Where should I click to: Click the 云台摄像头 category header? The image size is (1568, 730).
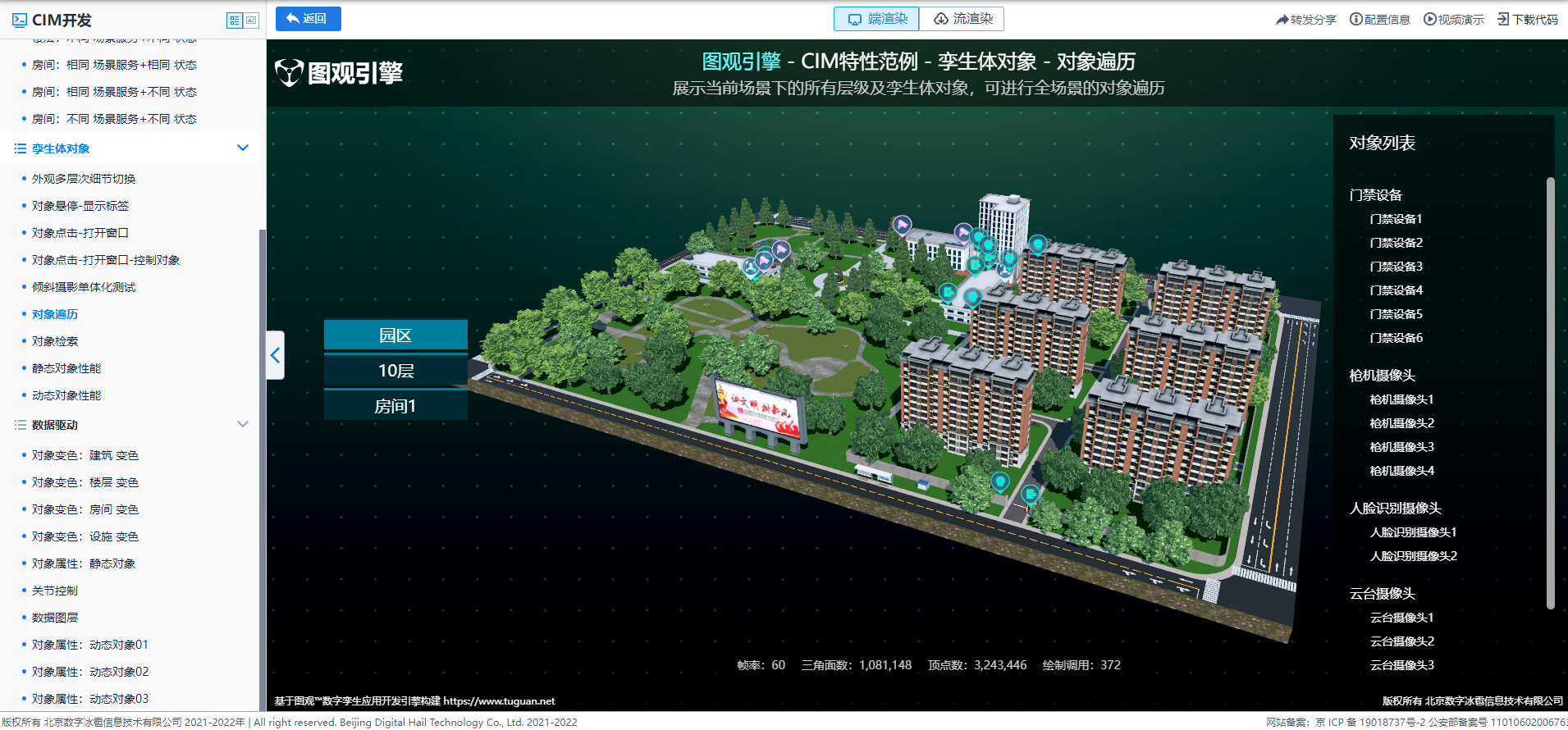click(x=1383, y=594)
